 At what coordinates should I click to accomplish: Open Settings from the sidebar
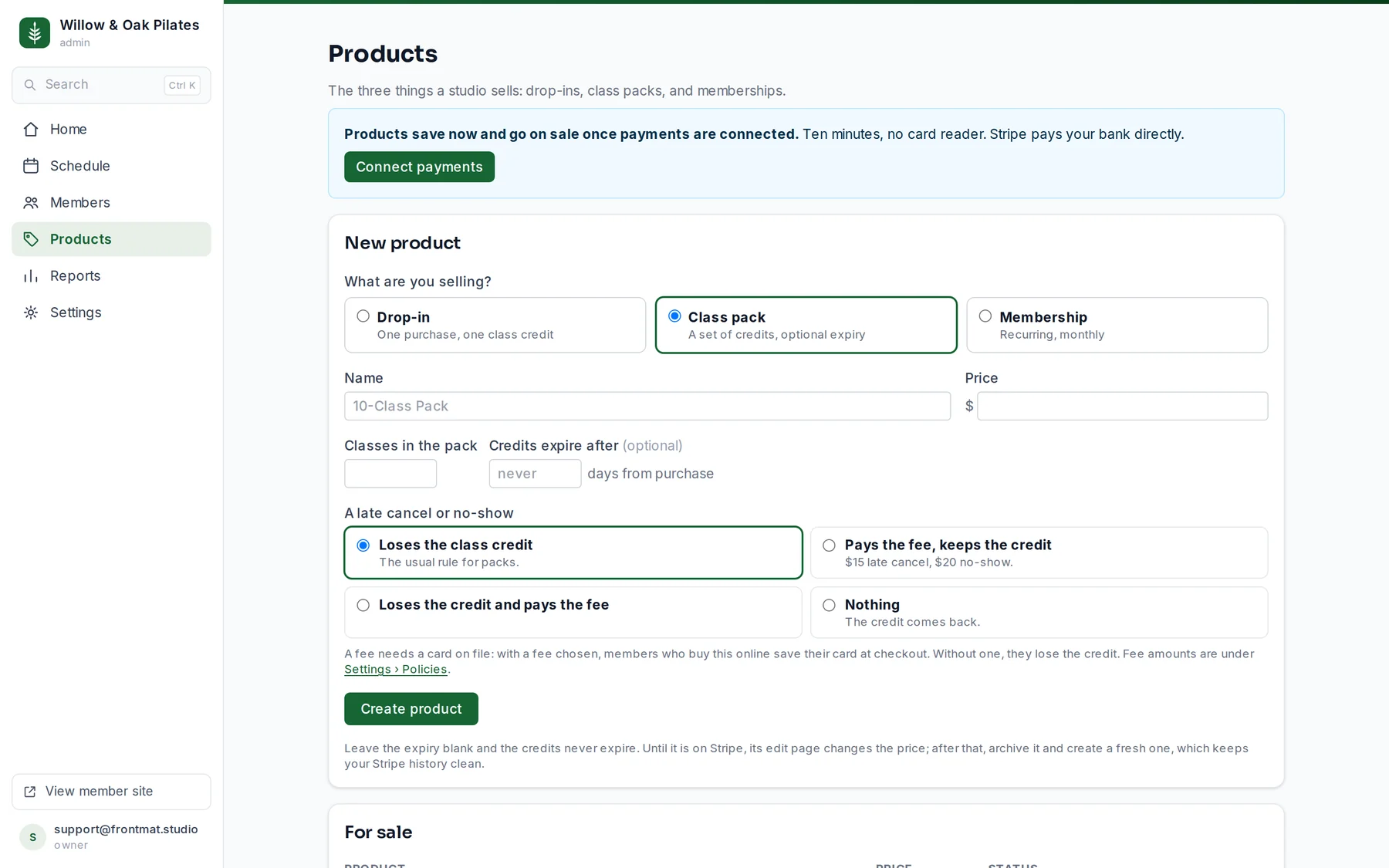point(111,312)
